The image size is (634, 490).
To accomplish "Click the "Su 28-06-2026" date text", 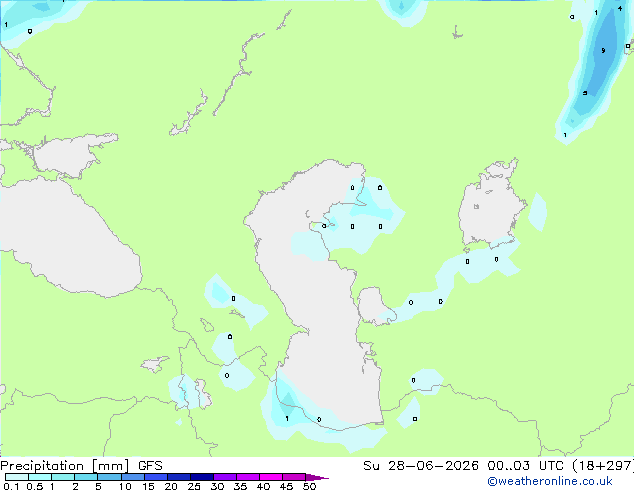I will pos(421,466).
